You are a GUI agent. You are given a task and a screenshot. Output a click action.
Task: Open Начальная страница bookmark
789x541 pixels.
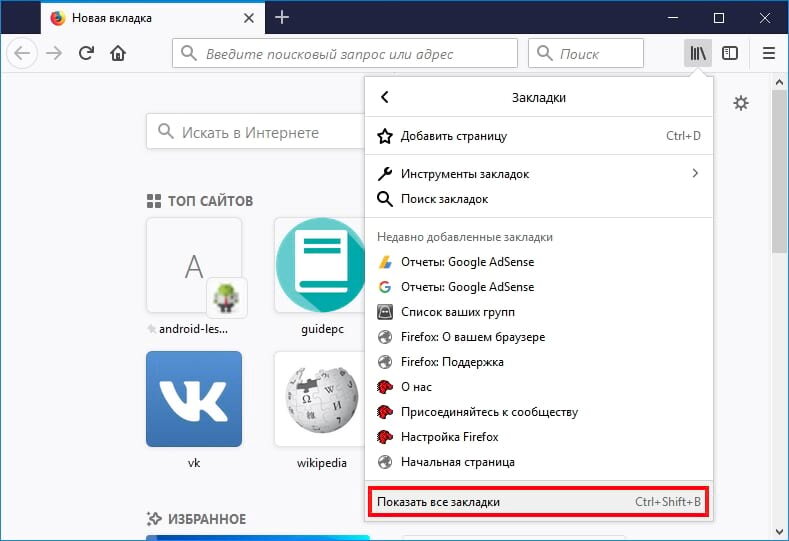(538, 462)
